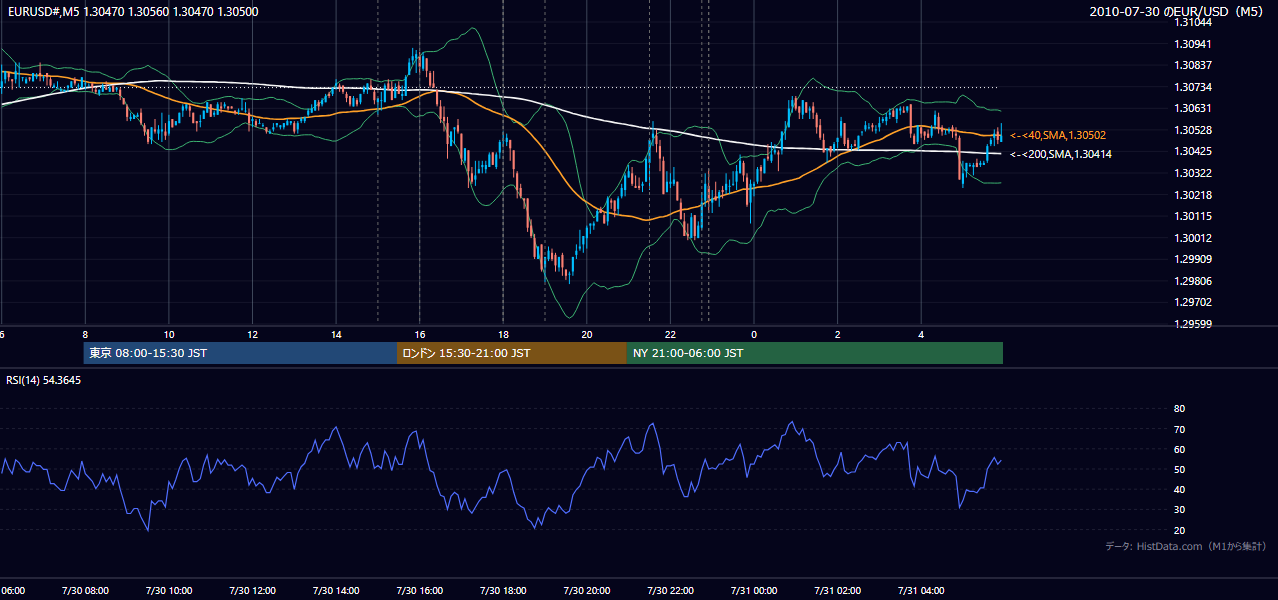Click the 7/31 00:00 time label
The image size is (1278, 600).
tap(754, 591)
